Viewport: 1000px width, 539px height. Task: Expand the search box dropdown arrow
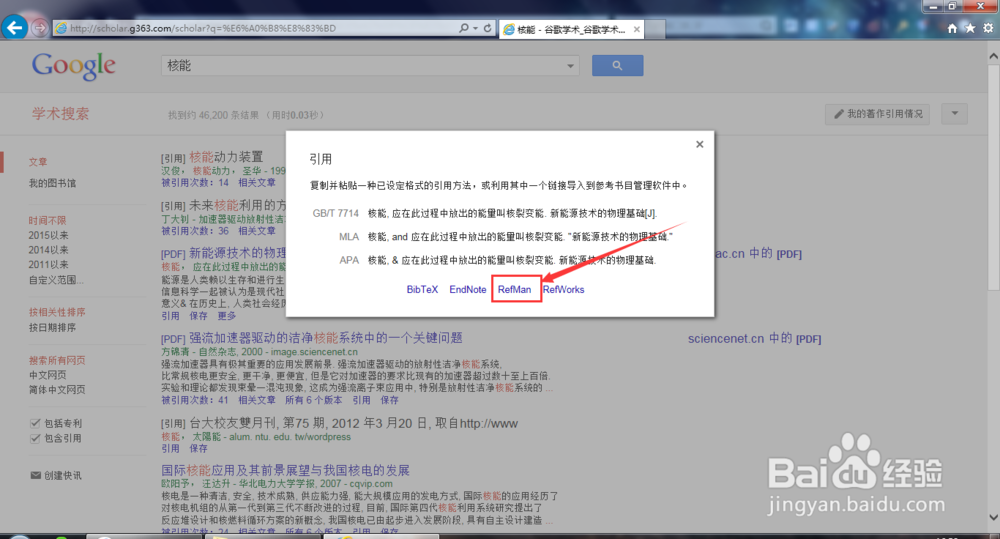click(x=570, y=66)
